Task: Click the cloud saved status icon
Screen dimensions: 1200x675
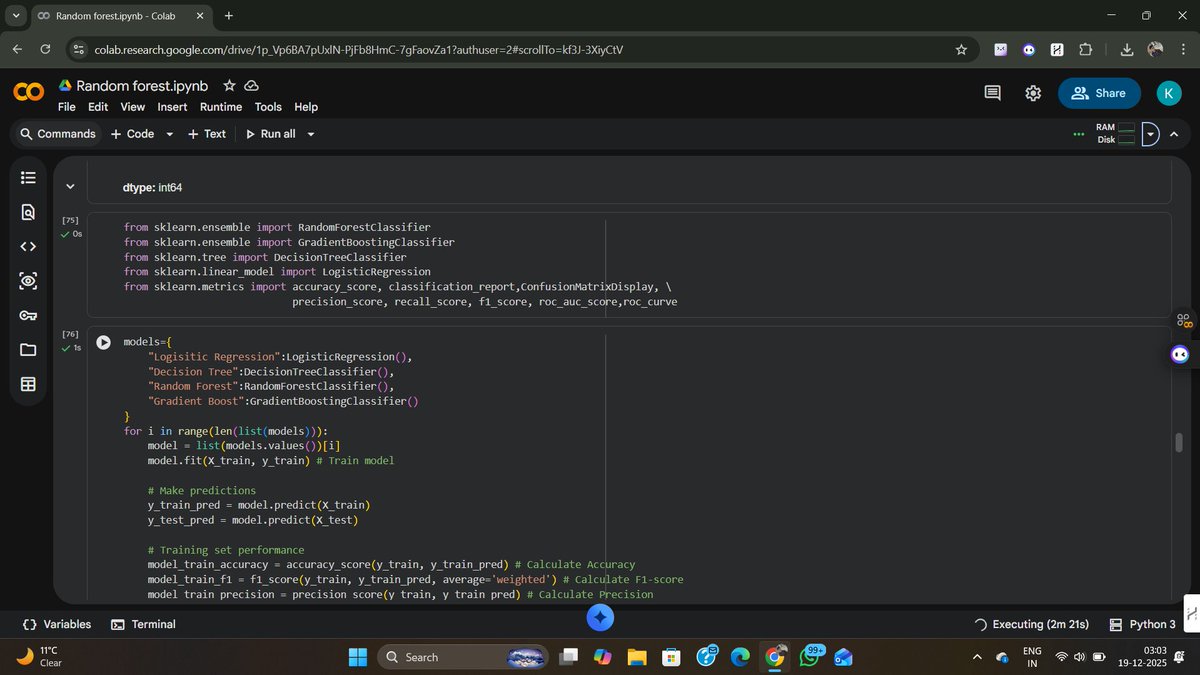Action: (x=252, y=86)
